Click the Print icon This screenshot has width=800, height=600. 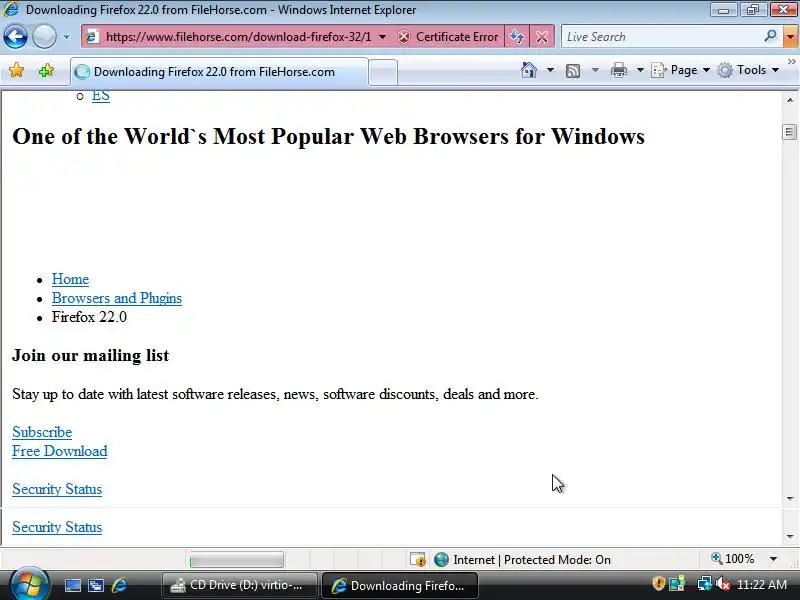click(x=618, y=70)
